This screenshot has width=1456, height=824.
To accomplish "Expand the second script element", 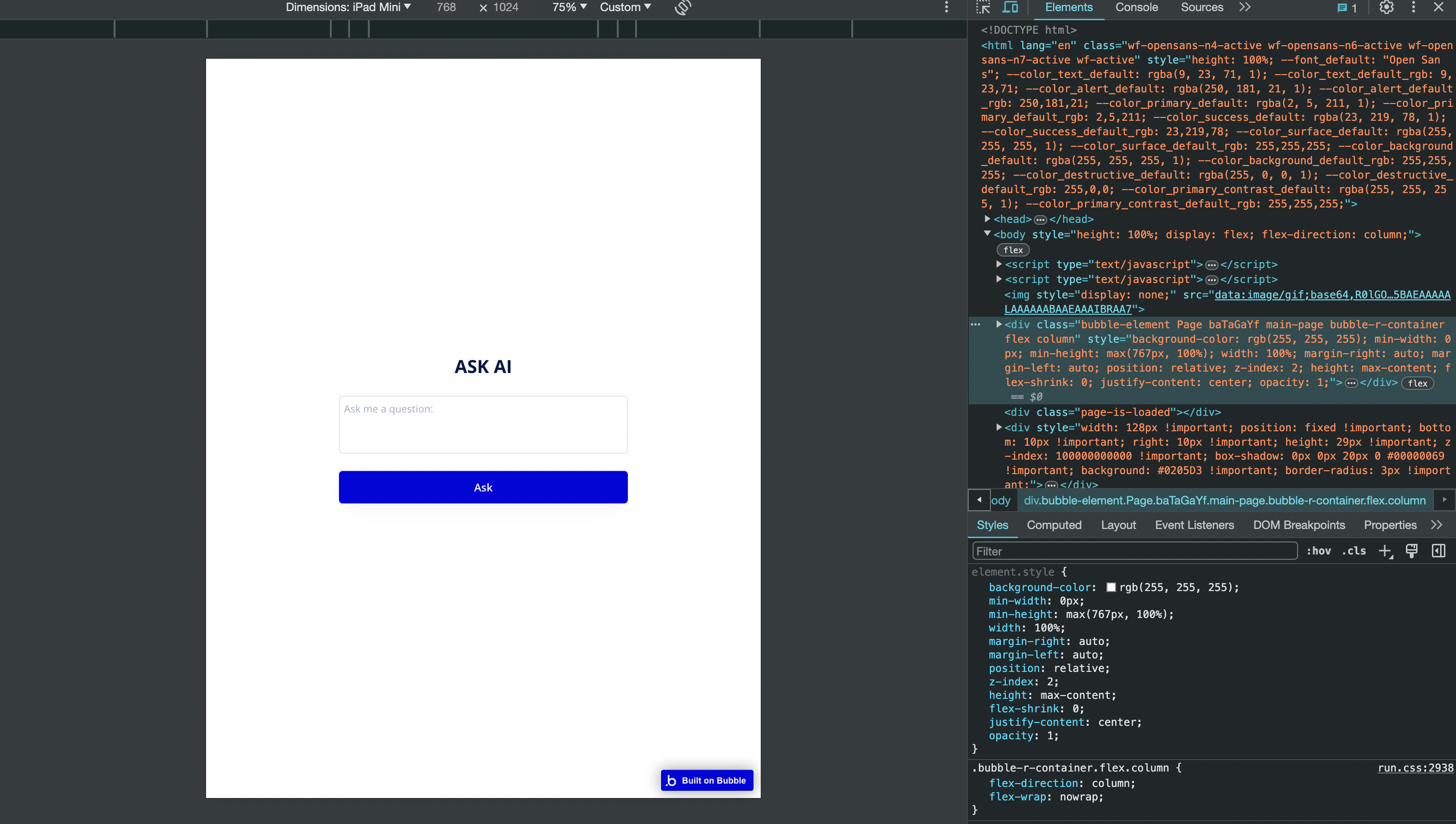I will pos(999,279).
